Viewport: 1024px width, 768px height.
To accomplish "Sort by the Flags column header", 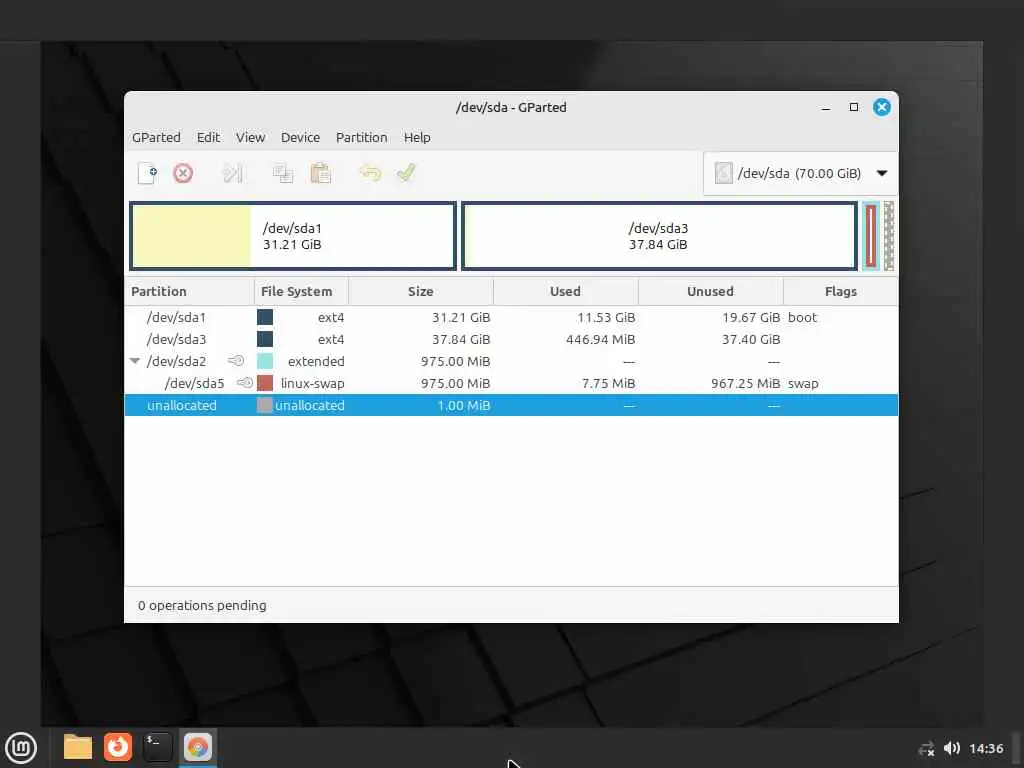I will click(840, 292).
